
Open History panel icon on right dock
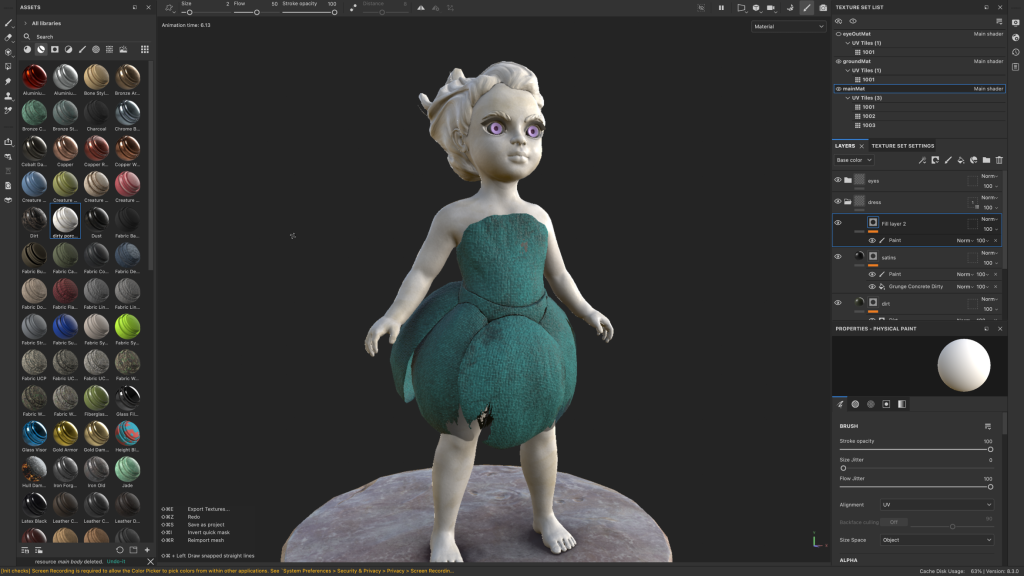[x=1016, y=52]
